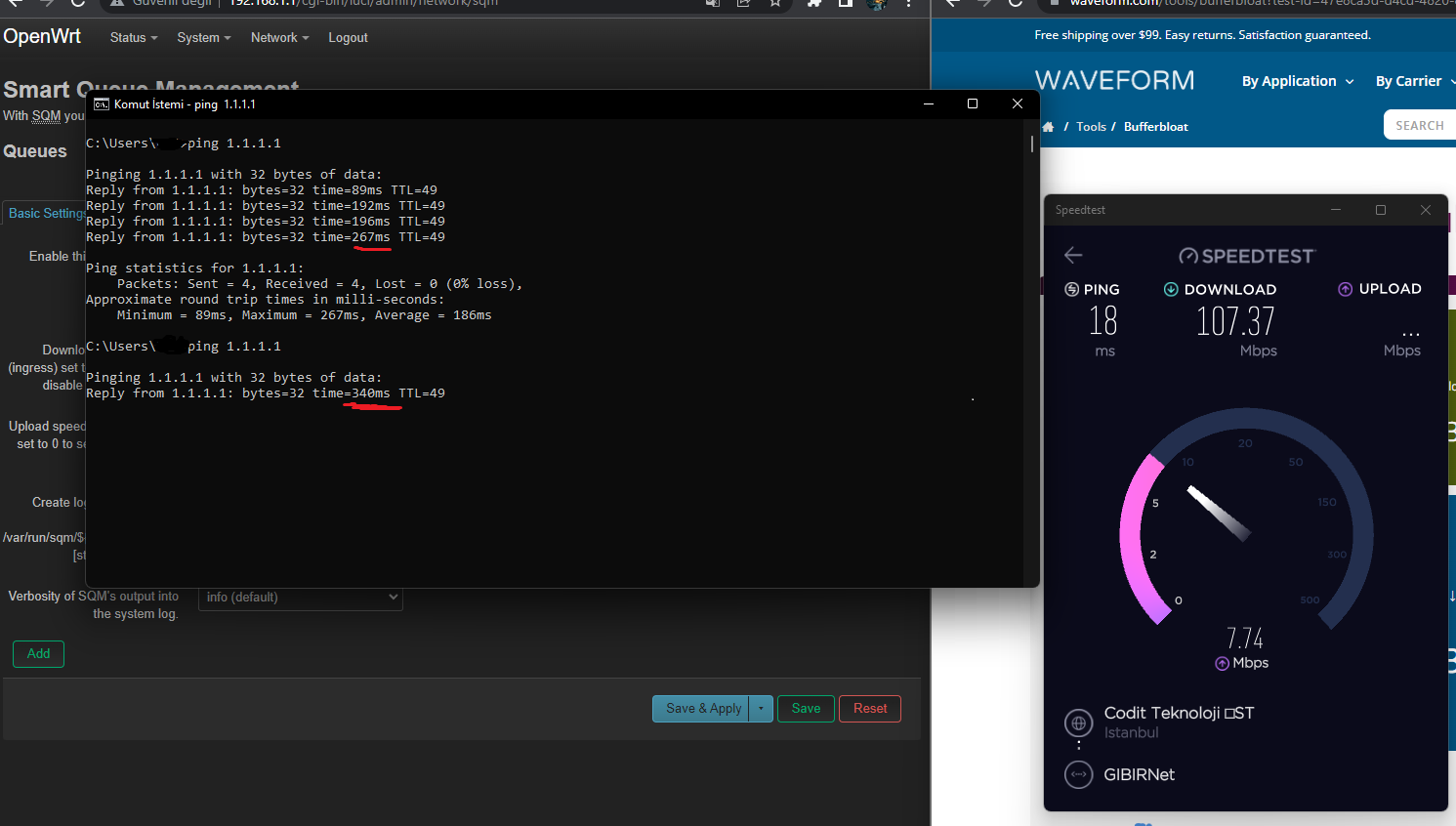Click the 'Minimum = 89ms' summary line
The height and width of the screenshot is (826, 1456).
pos(305,315)
